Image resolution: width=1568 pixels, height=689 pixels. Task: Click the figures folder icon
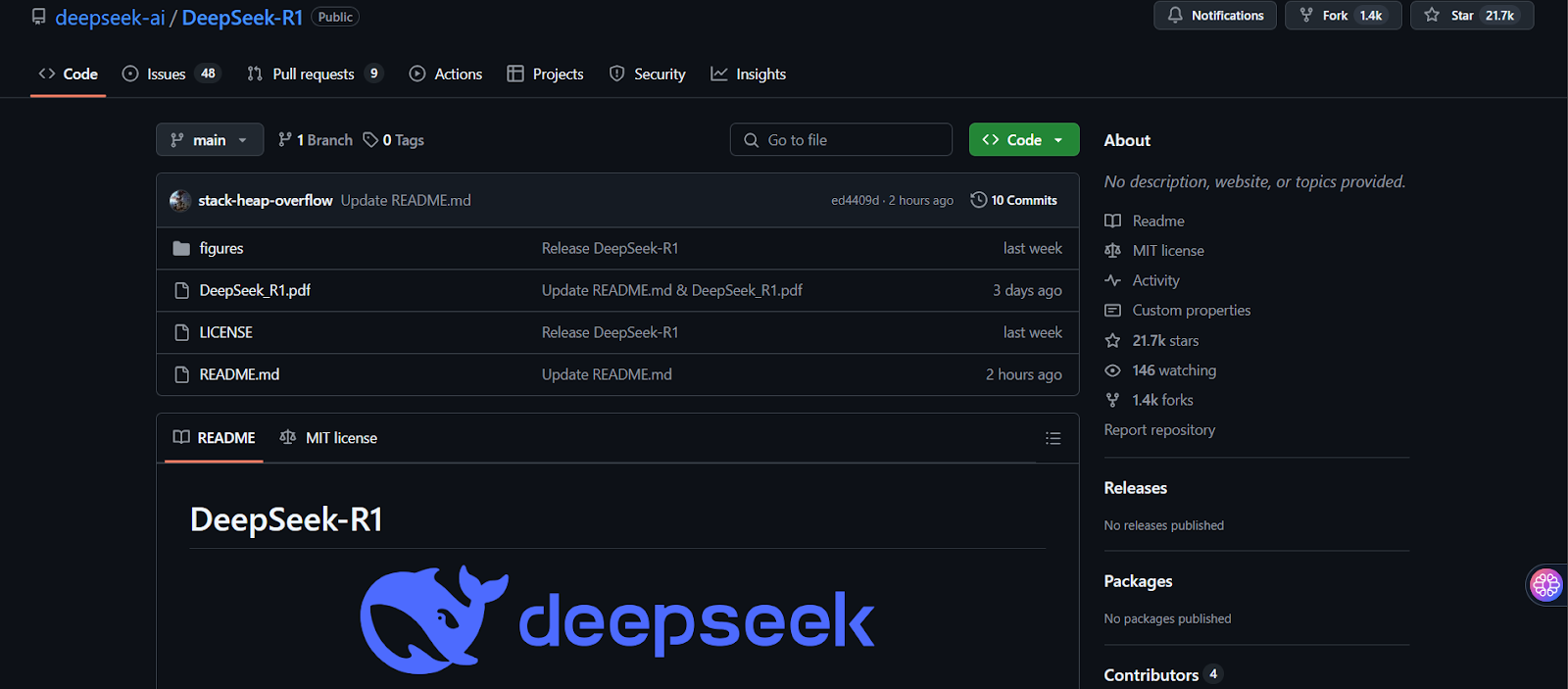coord(181,249)
